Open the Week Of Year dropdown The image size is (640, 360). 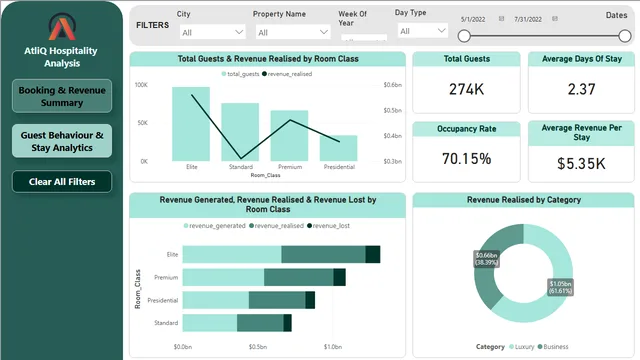pos(364,38)
